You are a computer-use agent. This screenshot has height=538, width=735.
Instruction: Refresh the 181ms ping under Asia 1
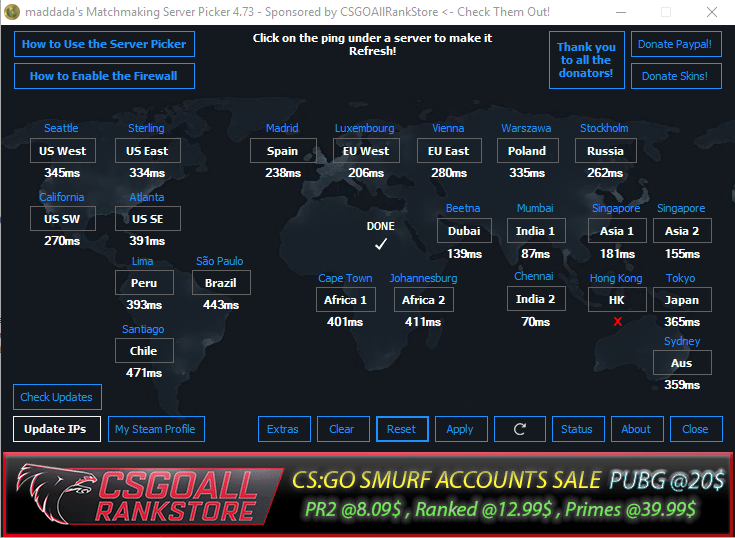click(x=617, y=254)
